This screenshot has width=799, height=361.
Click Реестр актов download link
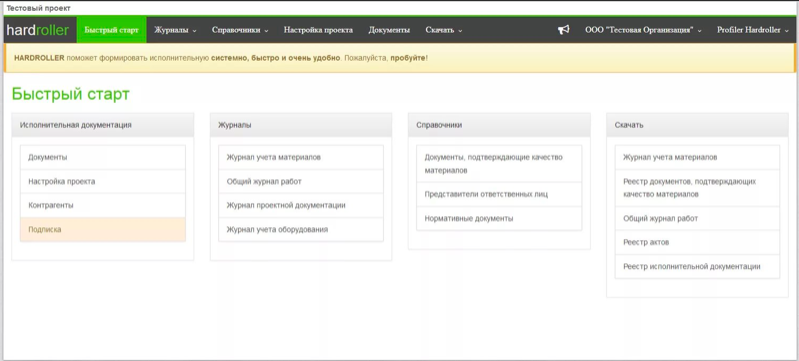pyautogui.click(x=697, y=242)
